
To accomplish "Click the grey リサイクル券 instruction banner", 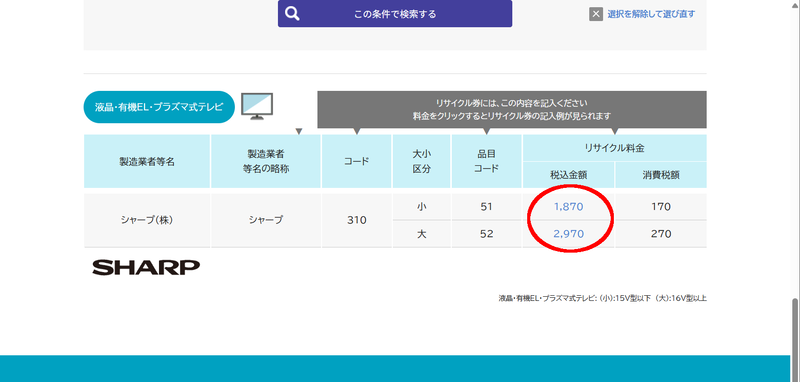I will 512,110.
